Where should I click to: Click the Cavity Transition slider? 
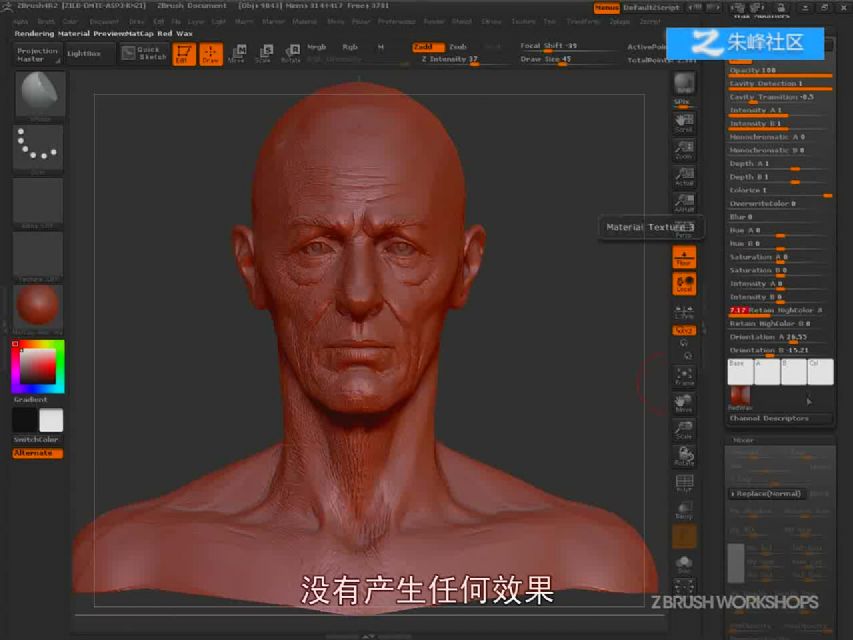780,97
